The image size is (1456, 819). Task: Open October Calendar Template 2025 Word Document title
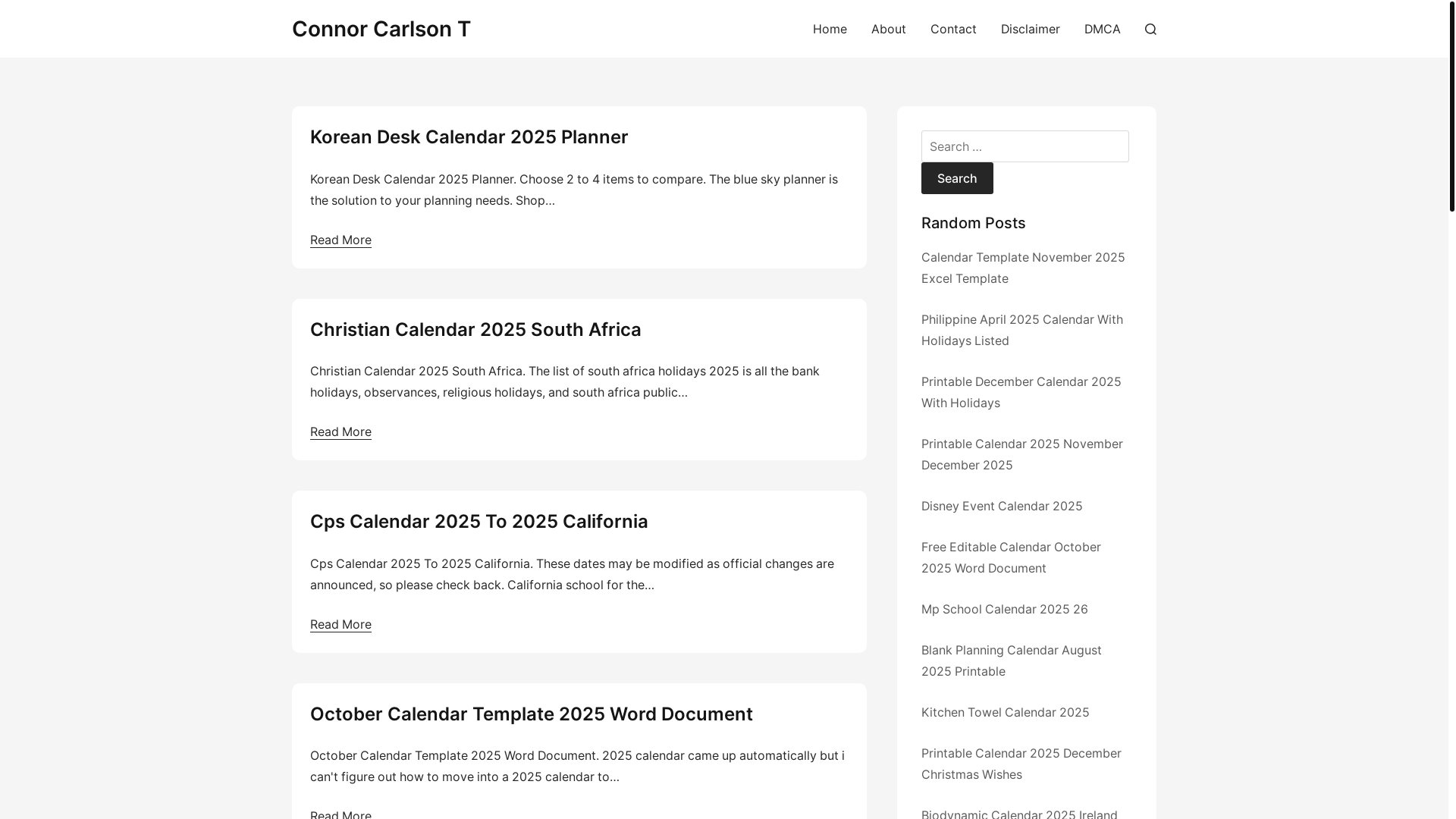531,714
